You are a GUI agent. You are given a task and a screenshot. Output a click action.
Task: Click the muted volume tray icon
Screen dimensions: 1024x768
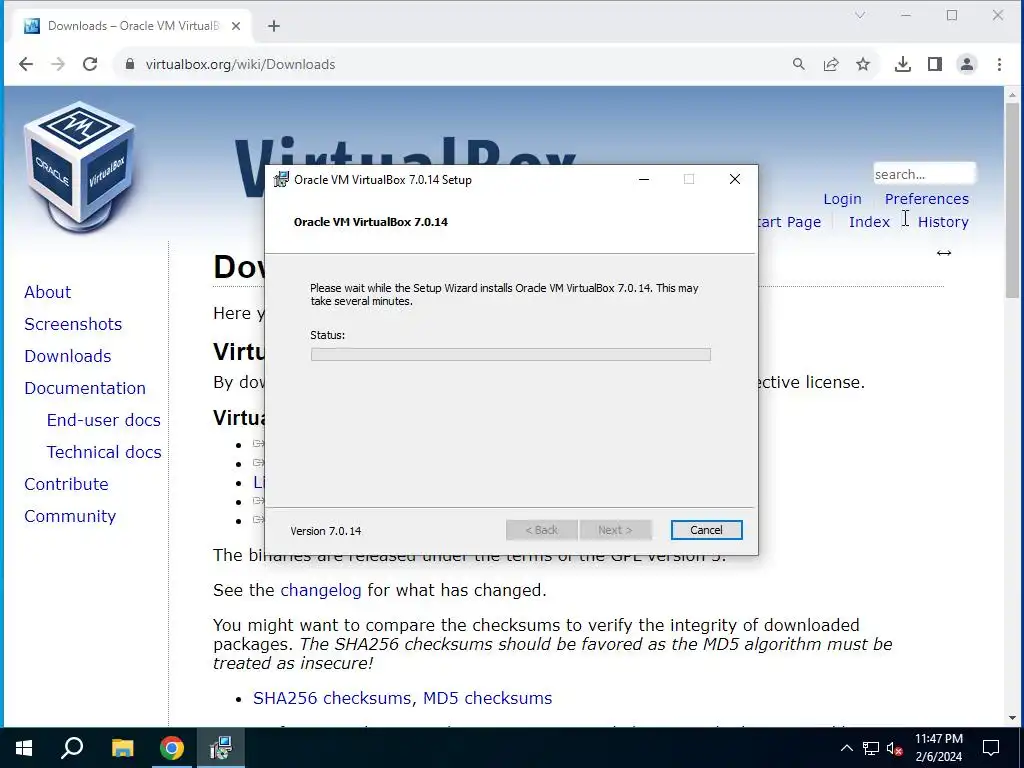click(x=895, y=748)
